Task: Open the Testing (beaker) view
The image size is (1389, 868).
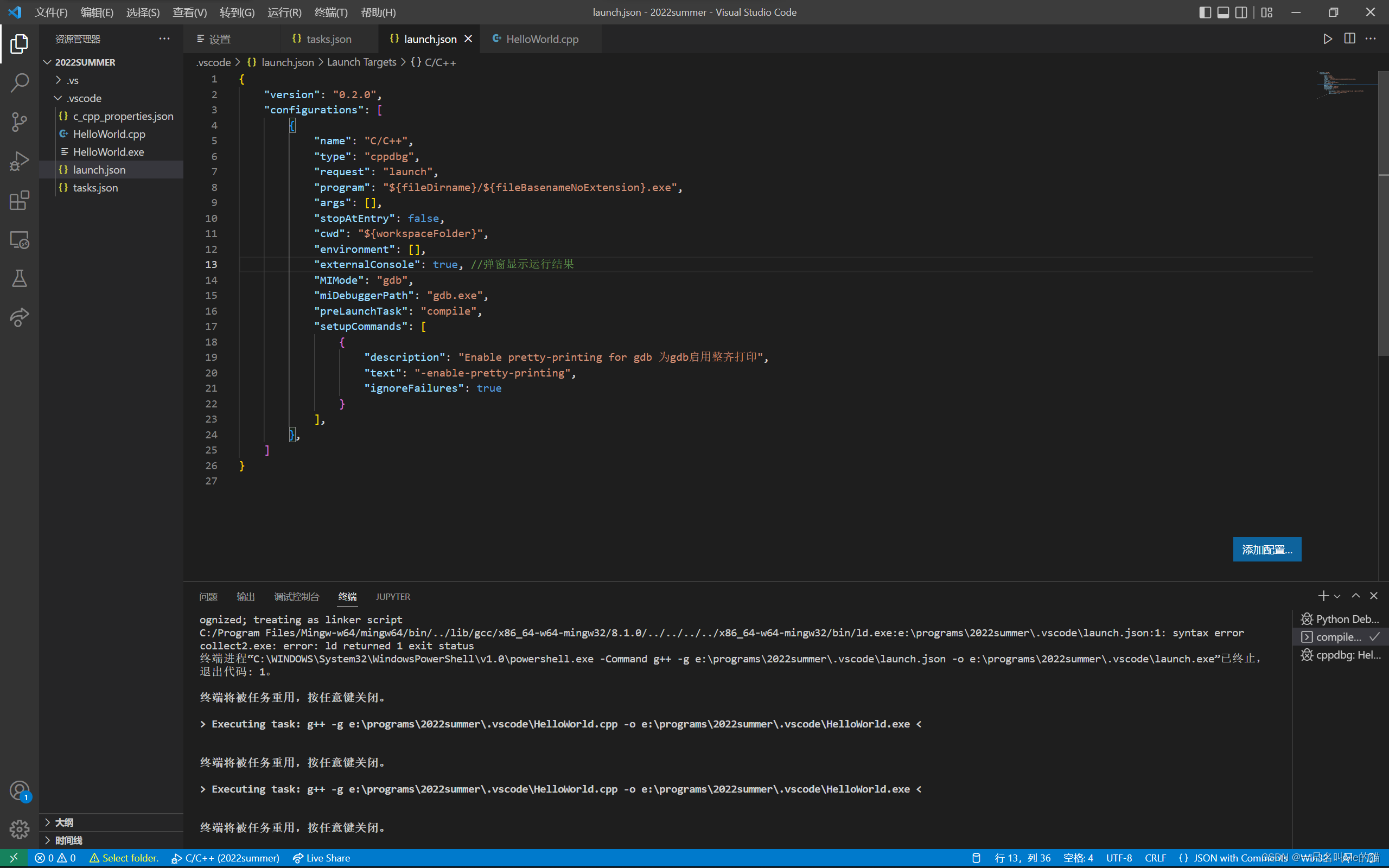Action: point(19,279)
